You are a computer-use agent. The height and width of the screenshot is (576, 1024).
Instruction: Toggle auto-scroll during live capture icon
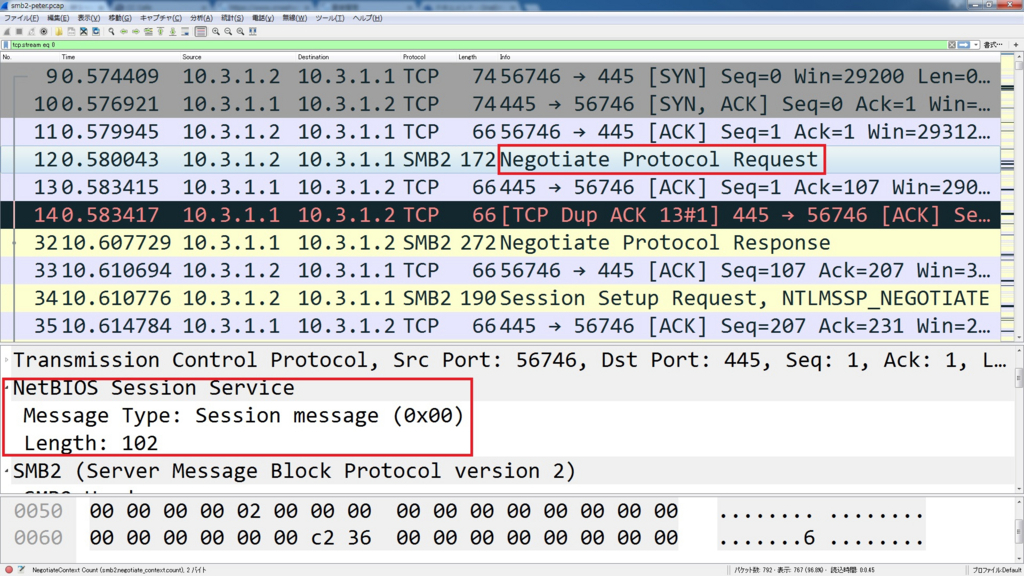click(185, 31)
